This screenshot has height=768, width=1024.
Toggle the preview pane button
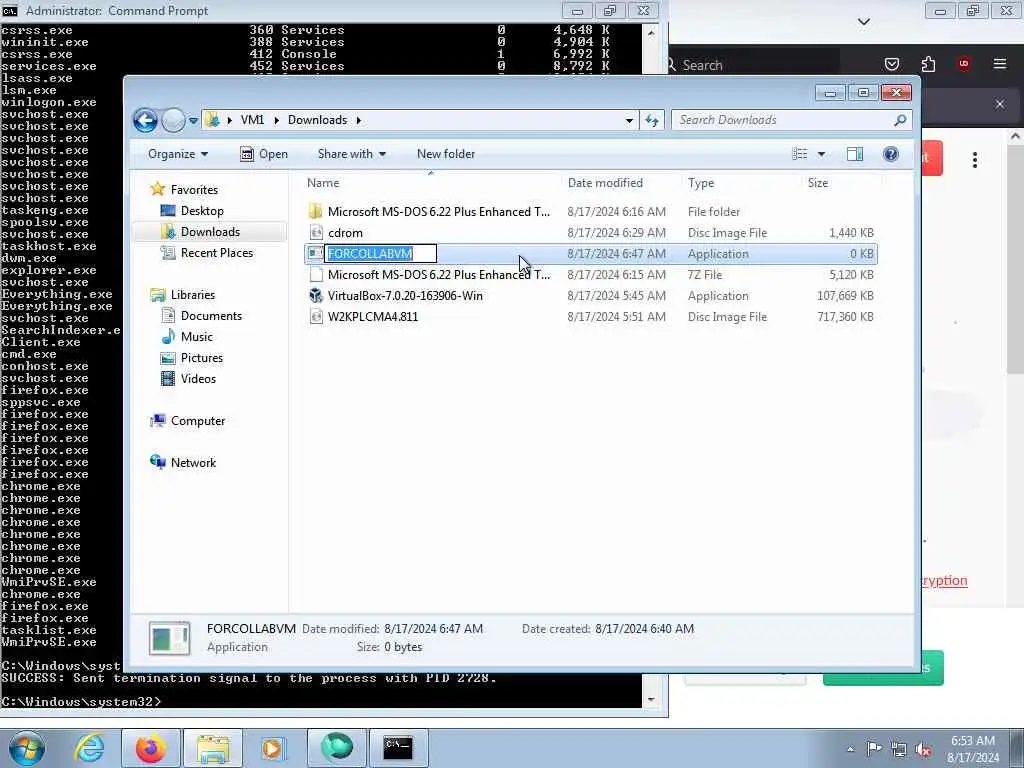855,154
